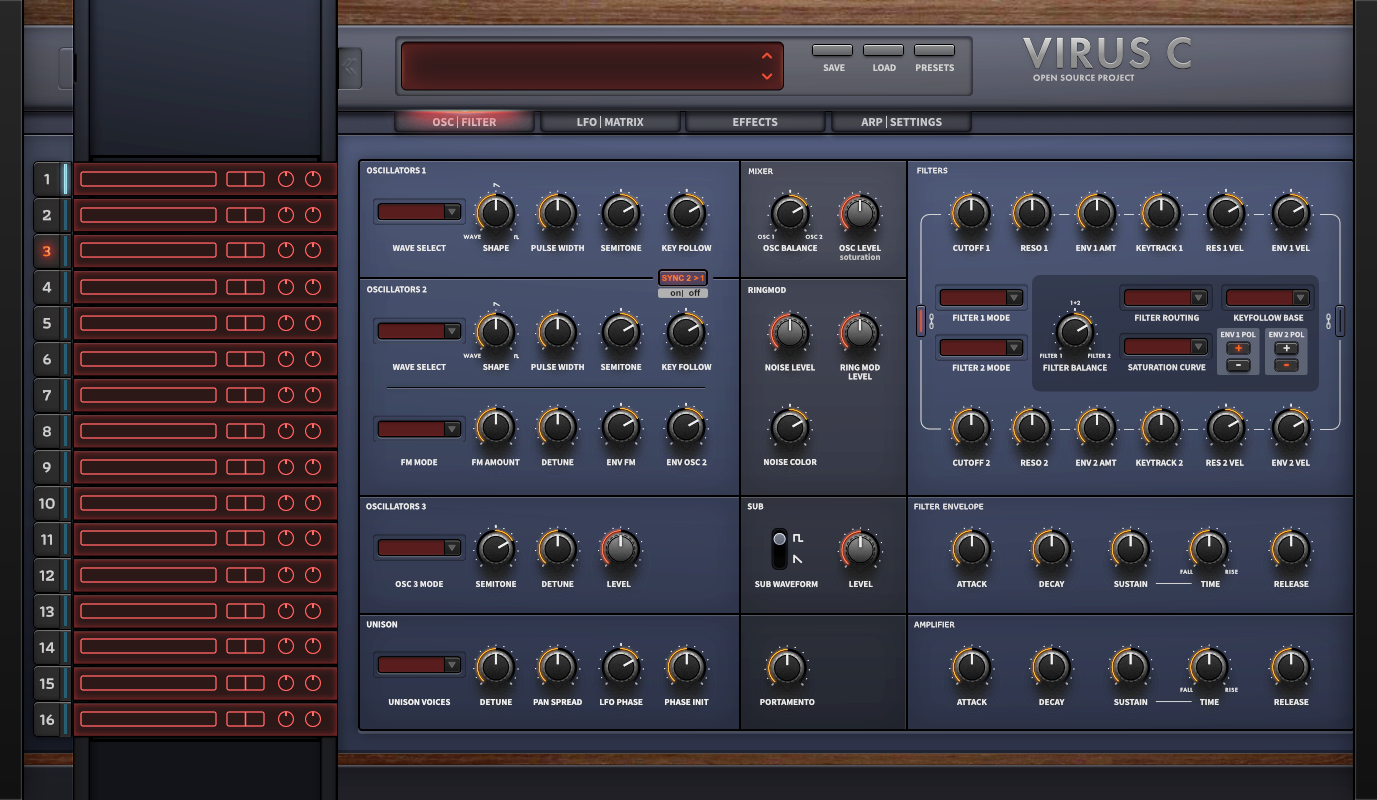
Task: Click the main preset name display
Action: [x=591, y=66]
